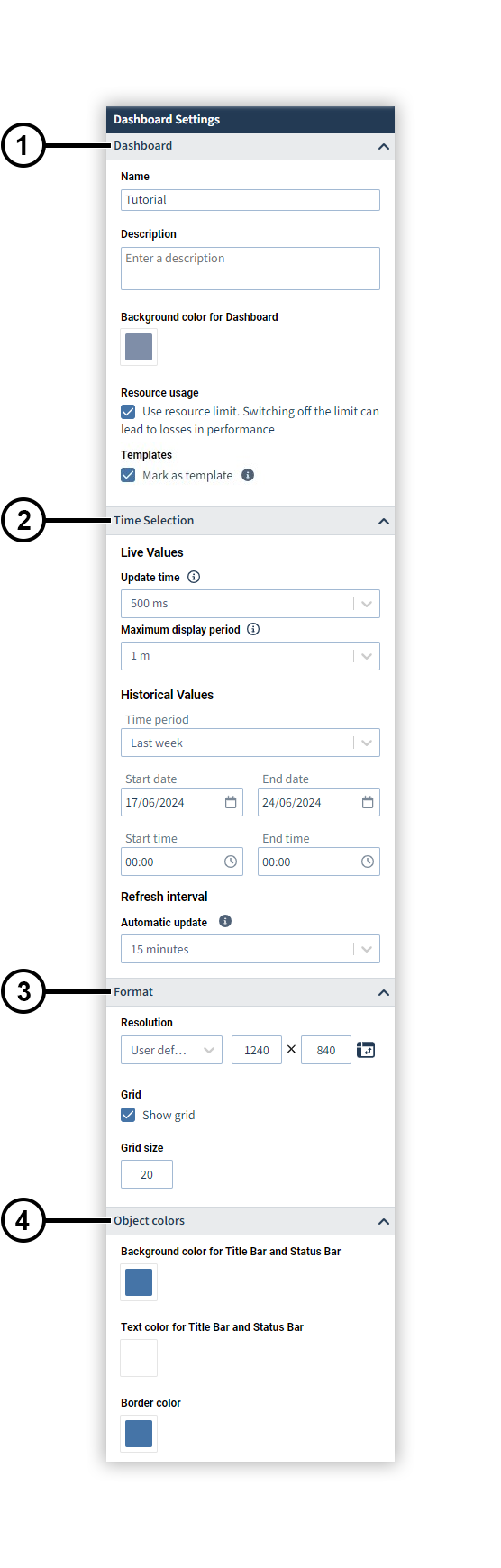The height and width of the screenshot is (1568, 501).
Task: Open the Update time 500 ms dropdown
Action: tap(250, 604)
